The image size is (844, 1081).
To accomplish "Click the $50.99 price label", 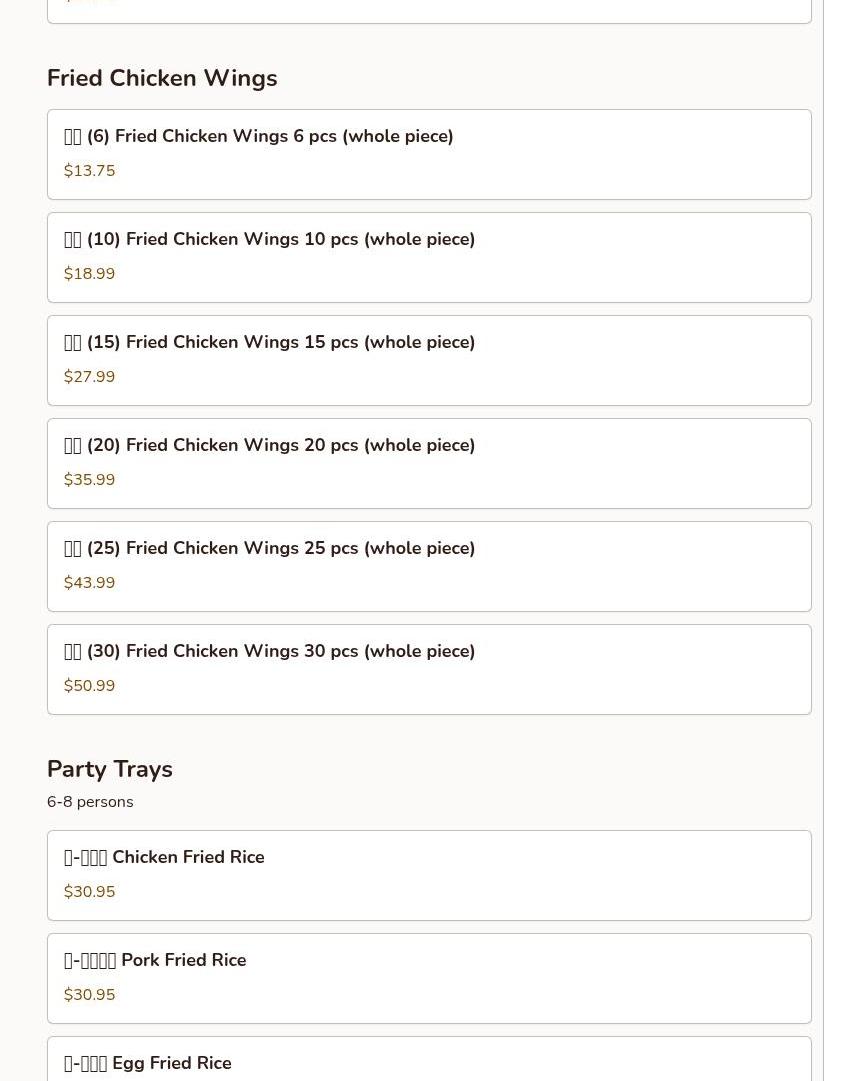I will (90, 686).
